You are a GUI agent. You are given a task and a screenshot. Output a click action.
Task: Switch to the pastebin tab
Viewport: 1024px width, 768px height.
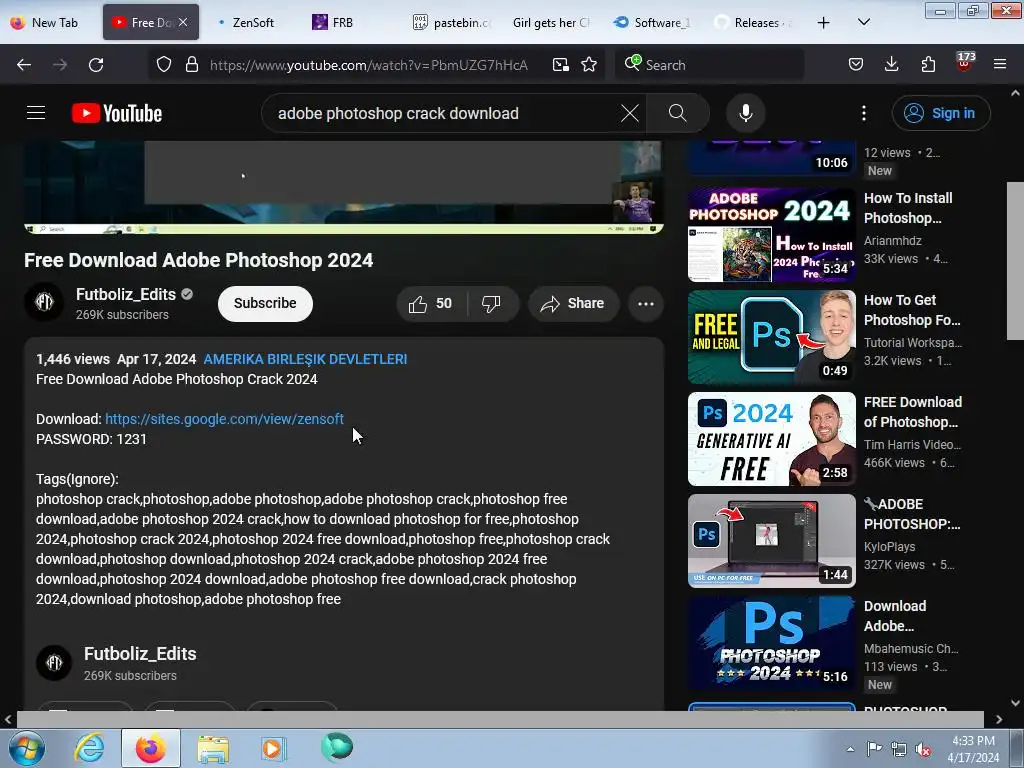tap(452, 22)
